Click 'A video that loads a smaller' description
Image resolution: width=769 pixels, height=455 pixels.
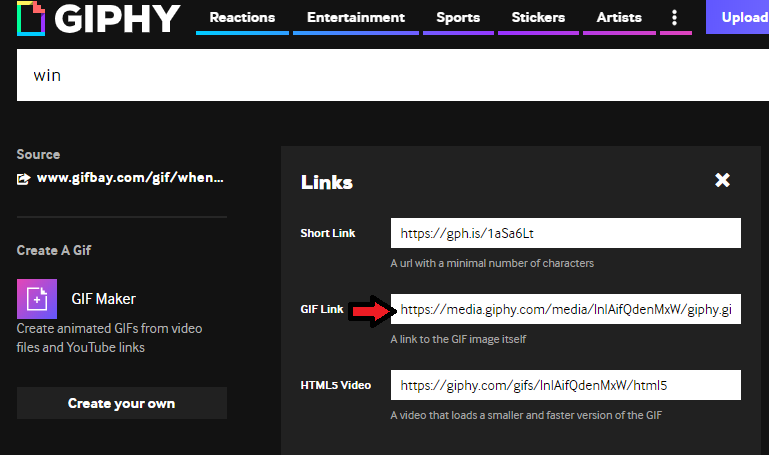526,415
